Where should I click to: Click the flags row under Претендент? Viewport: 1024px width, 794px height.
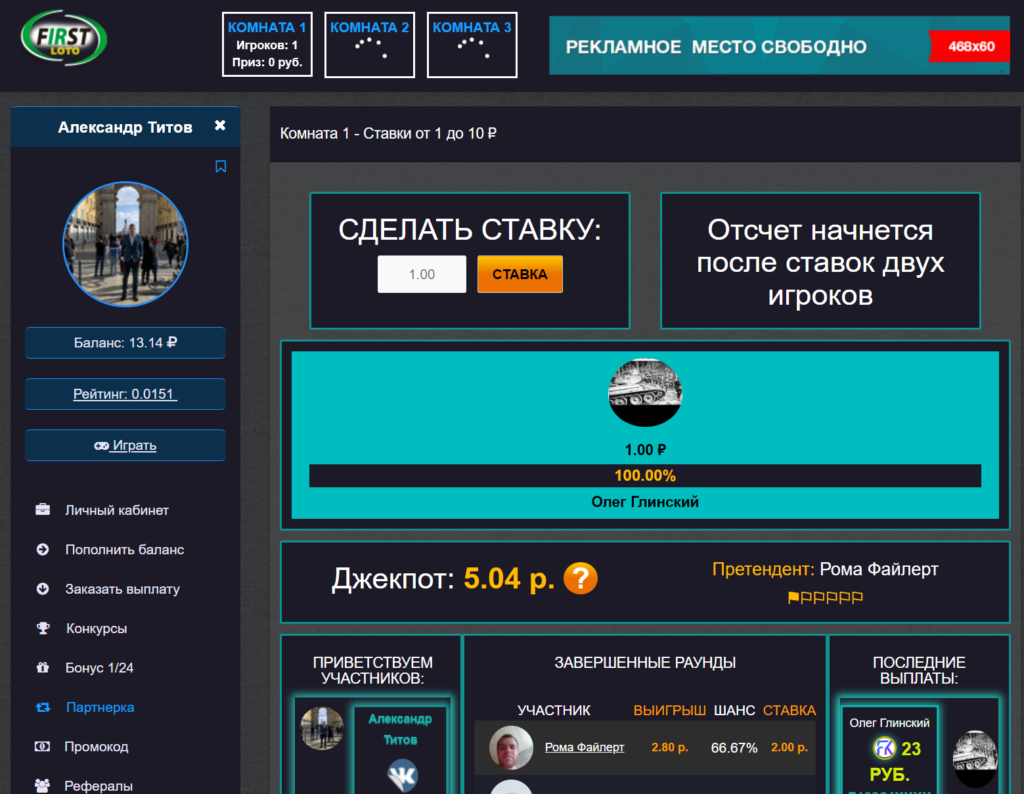(825, 597)
